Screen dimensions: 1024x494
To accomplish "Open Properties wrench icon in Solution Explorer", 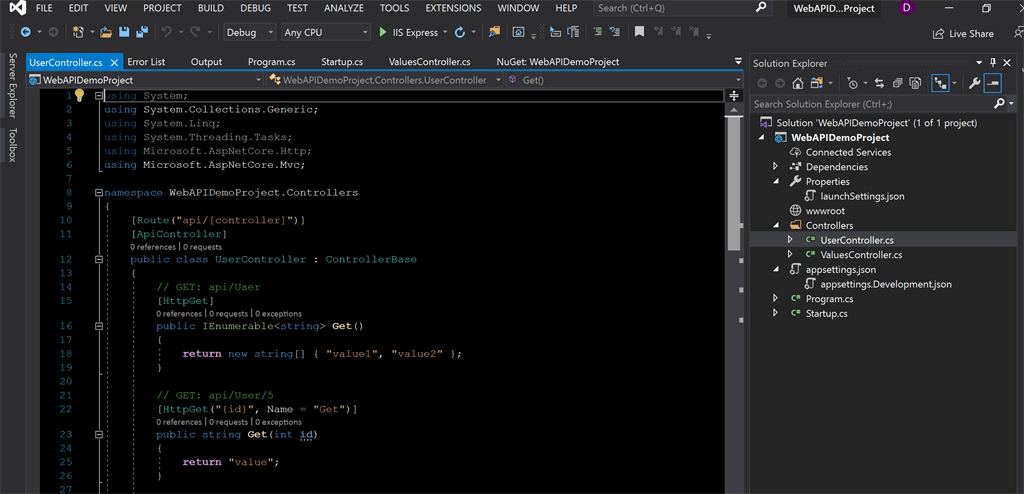I will (x=974, y=83).
